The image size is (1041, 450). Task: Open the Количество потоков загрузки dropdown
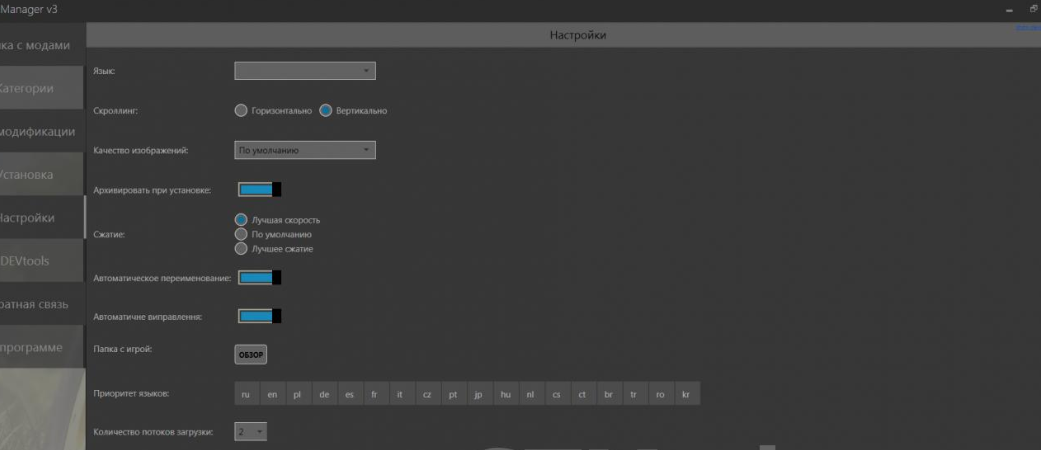click(x=251, y=432)
